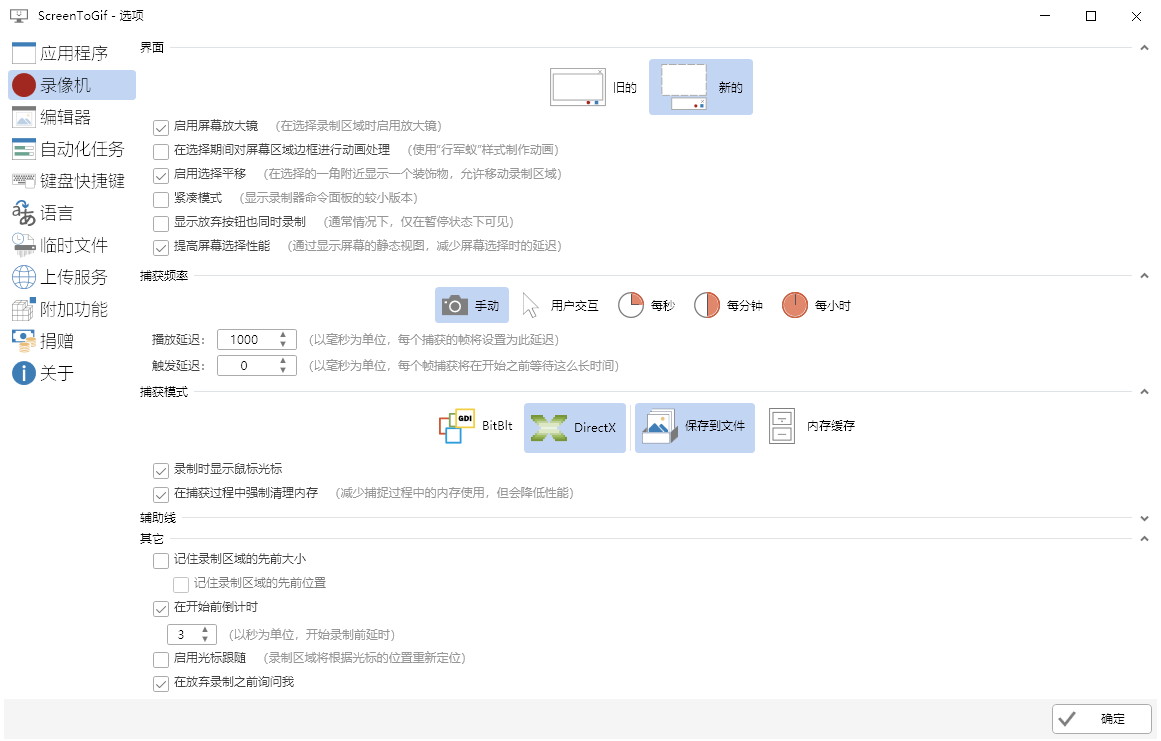Open the 上传服务 globe icon

tap(24, 277)
